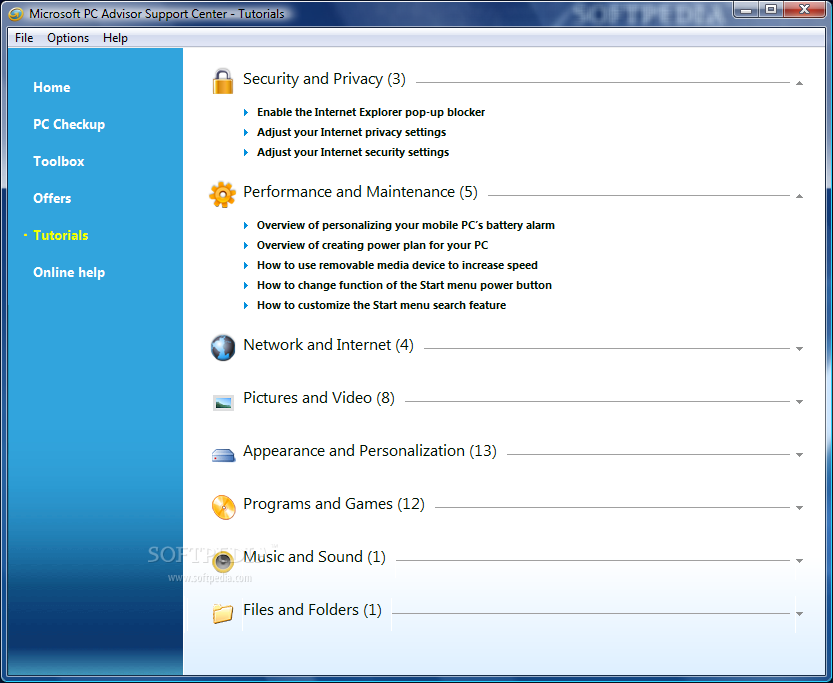Screen dimensions: 833x683
Task: Open the File menu
Action: pyautogui.click(x=24, y=38)
